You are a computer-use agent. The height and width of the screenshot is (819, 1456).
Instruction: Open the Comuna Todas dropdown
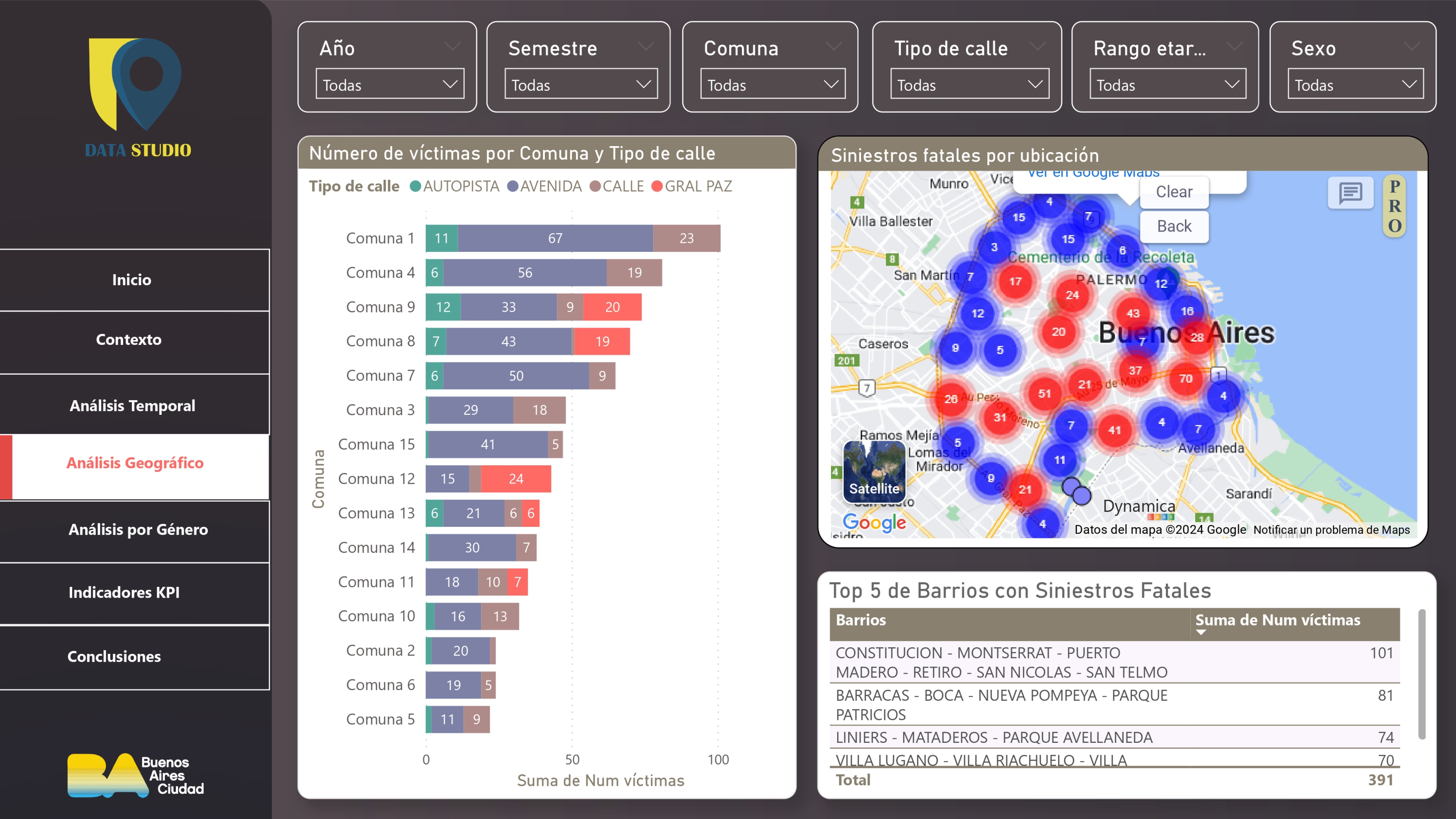click(773, 84)
